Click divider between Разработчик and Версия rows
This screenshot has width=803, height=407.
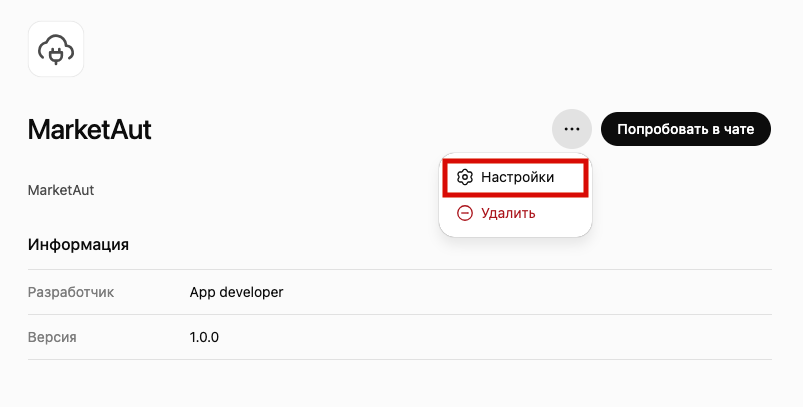[x=399, y=314]
